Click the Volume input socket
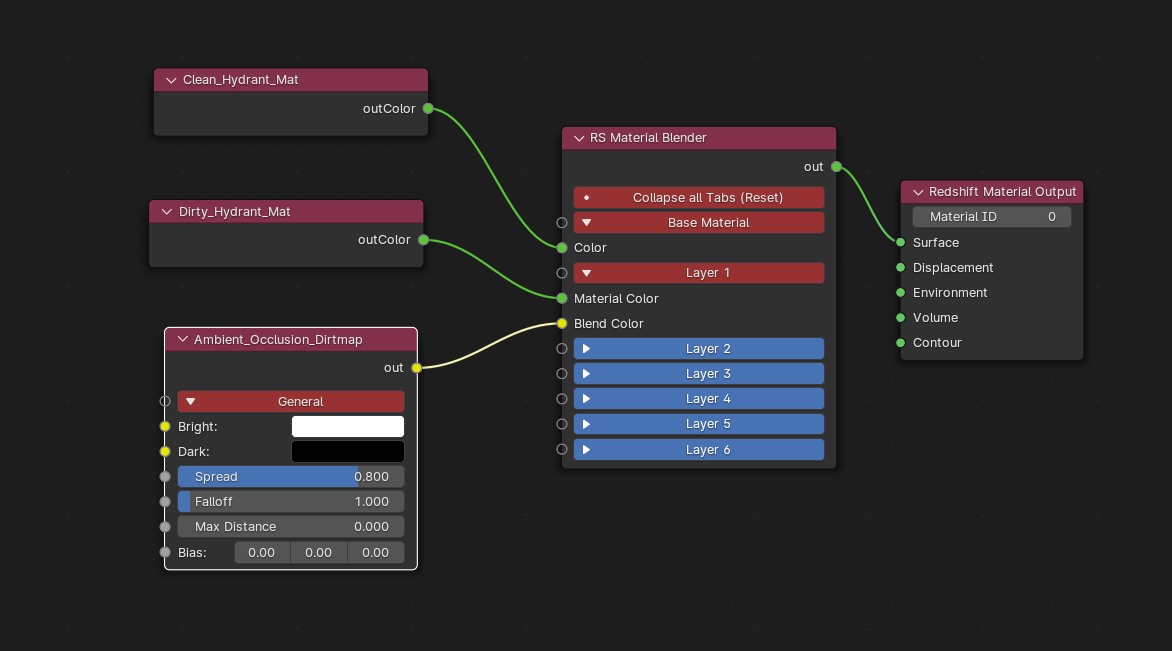 click(901, 318)
